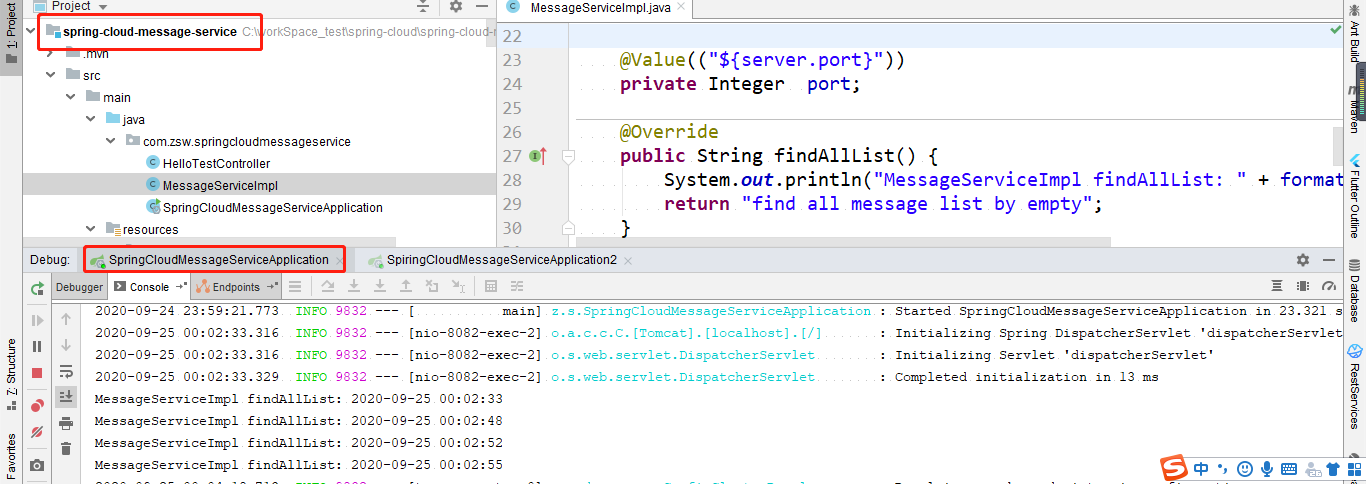Viewport: 1366px width, 484px height.
Task: Click Step Into debugger icon
Action: tap(353, 287)
